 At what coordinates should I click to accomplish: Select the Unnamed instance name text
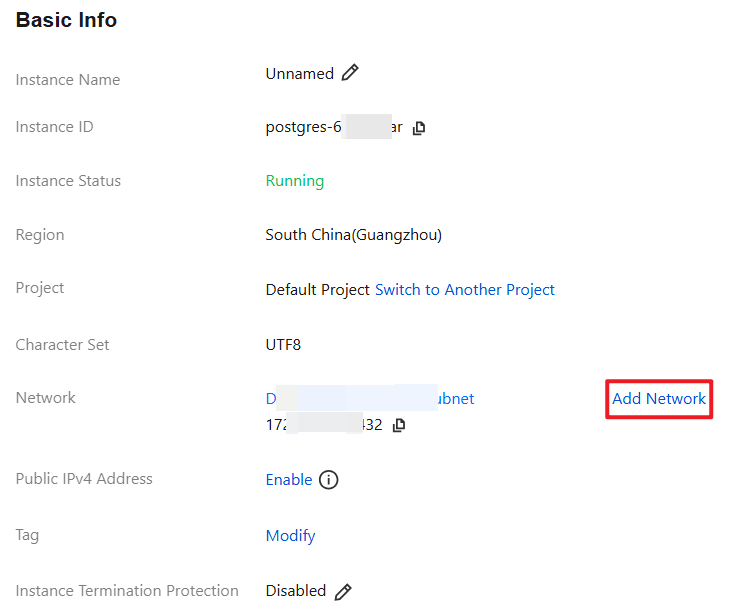point(299,73)
